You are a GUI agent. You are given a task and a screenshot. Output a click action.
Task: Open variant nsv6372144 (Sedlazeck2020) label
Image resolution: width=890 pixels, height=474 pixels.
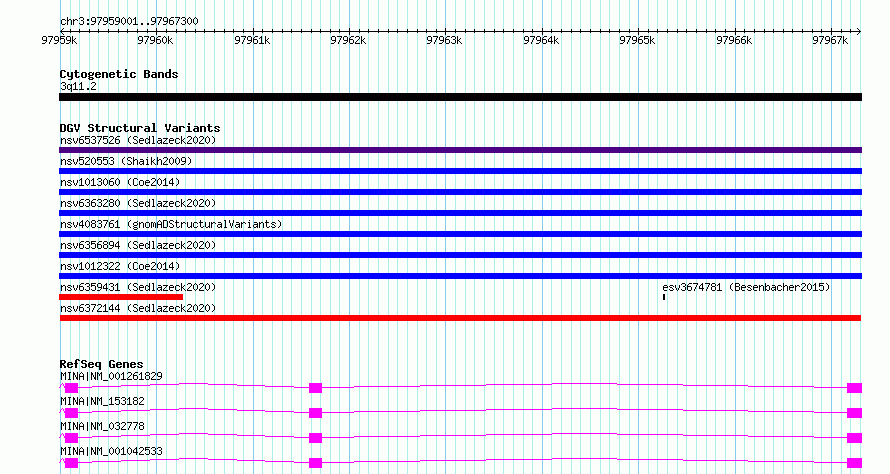tap(138, 308)
